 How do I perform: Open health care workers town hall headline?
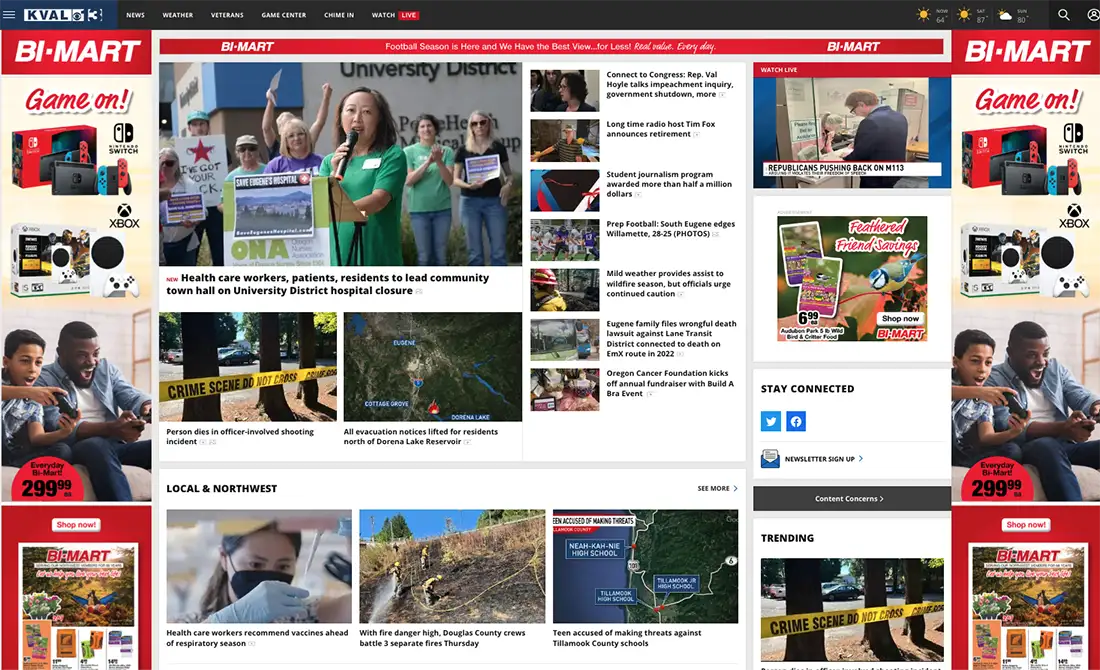(x=328, y=284)
